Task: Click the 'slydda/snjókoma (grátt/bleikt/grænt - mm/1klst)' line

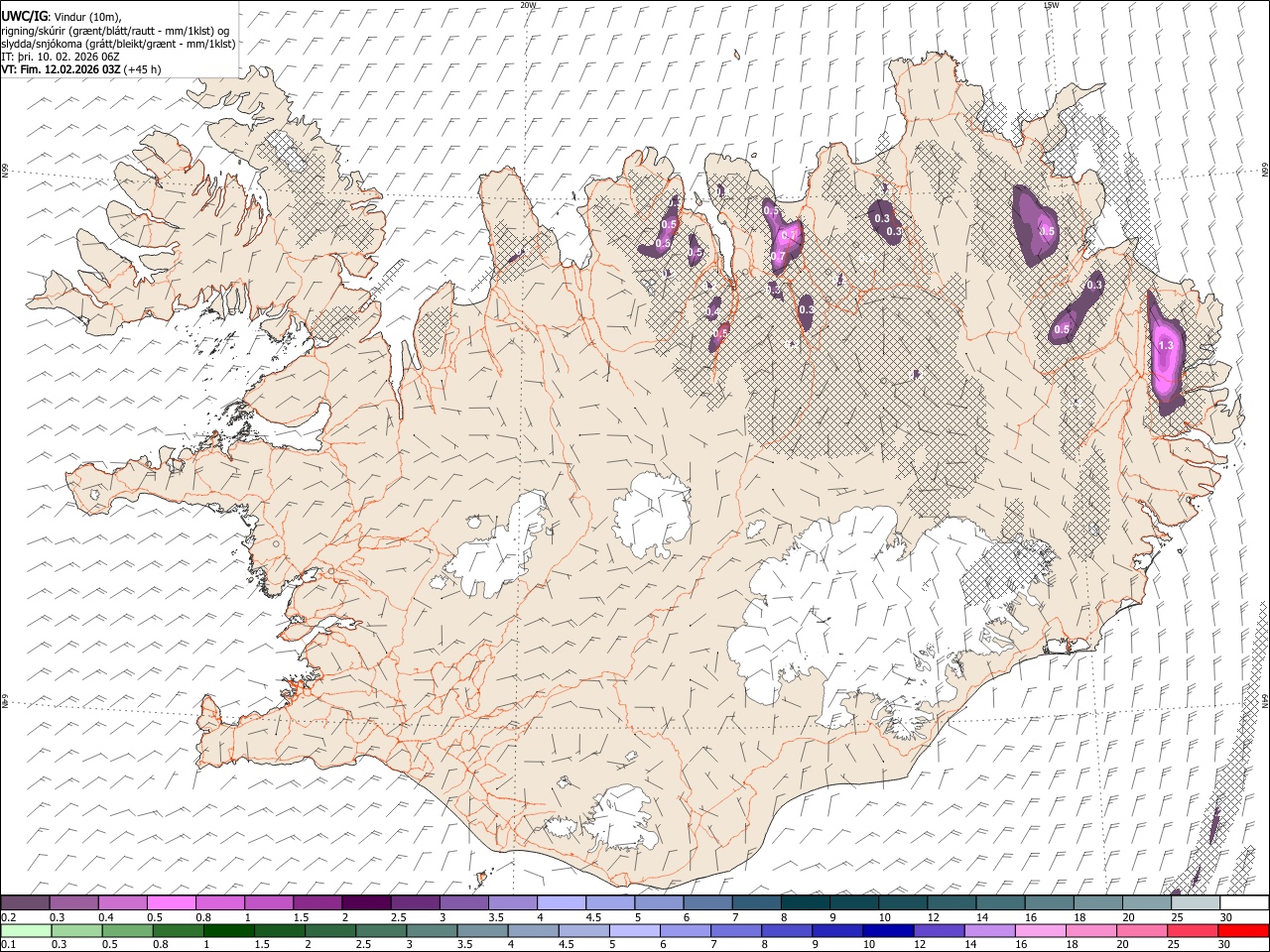Action: click(x=118, y=44)
